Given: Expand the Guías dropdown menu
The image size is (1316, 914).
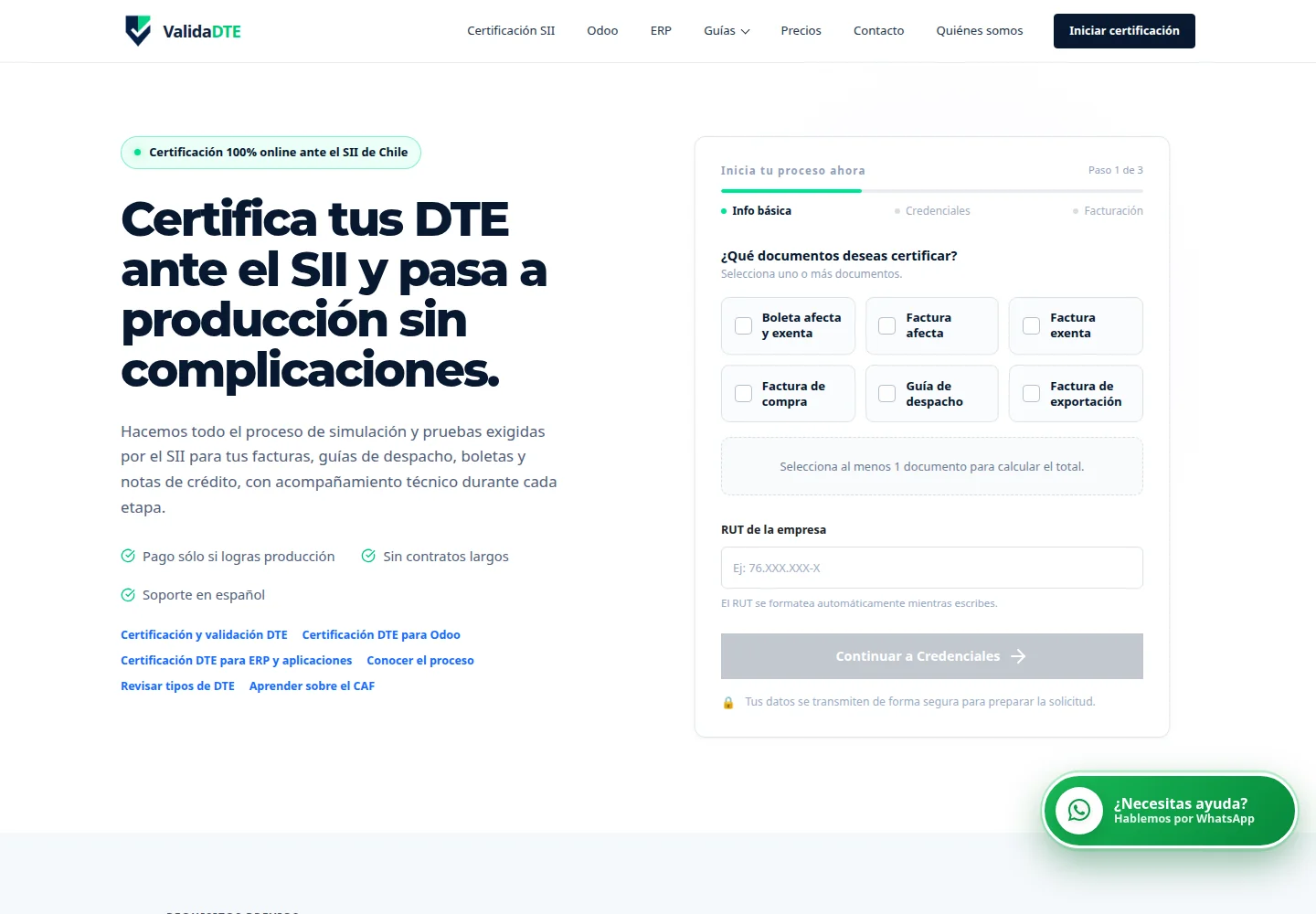Looking at the screenshot, I should [x=727, y=31].
